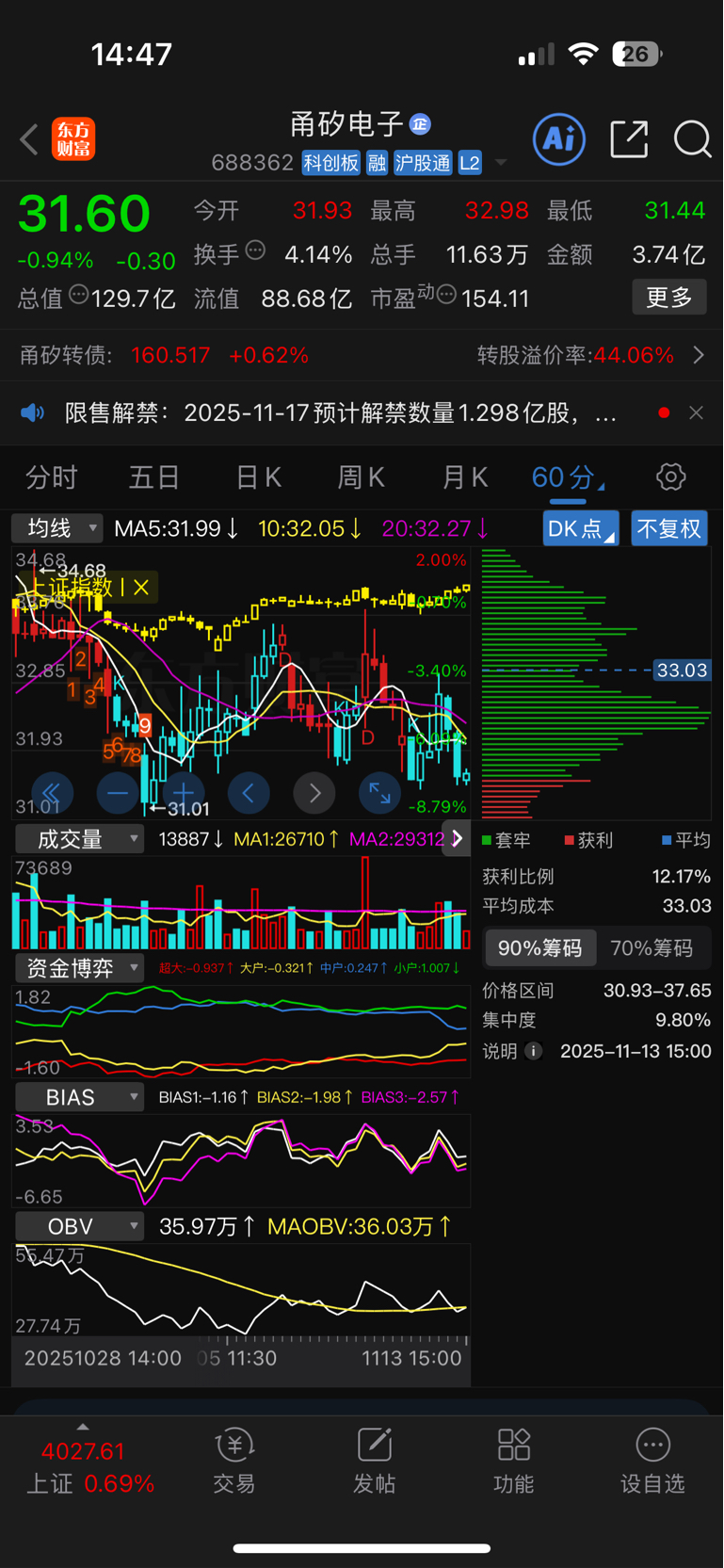The image size is (724, 1568).
Task: Expand volume MA values arrow
Action: [x=457, y=838]
